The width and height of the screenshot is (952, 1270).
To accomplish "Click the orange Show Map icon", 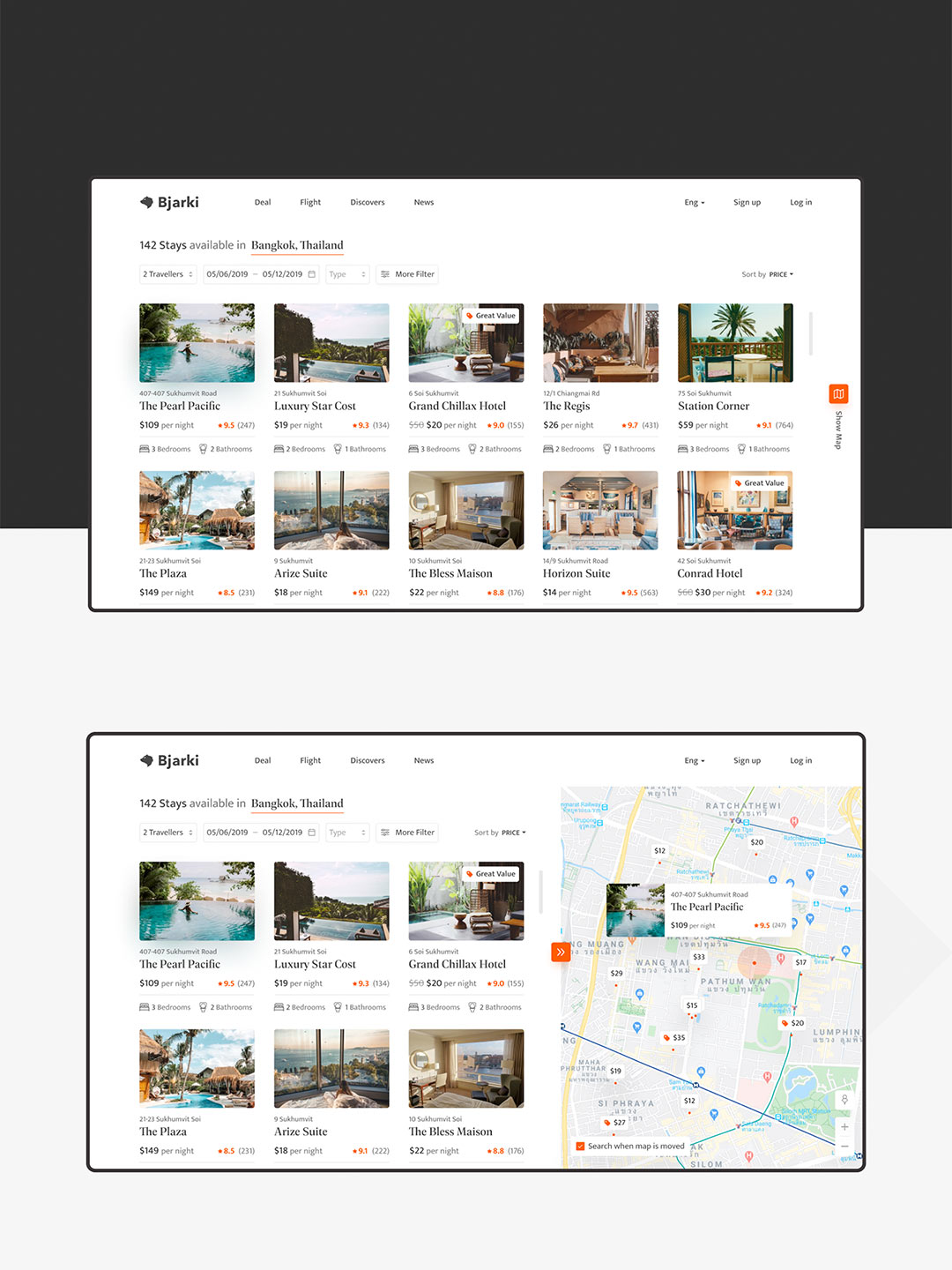I will tap(838, 394).
